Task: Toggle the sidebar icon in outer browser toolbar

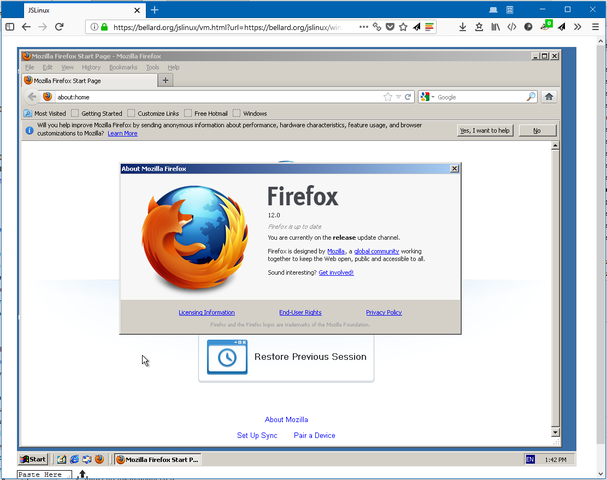Action: click(10, 27)
